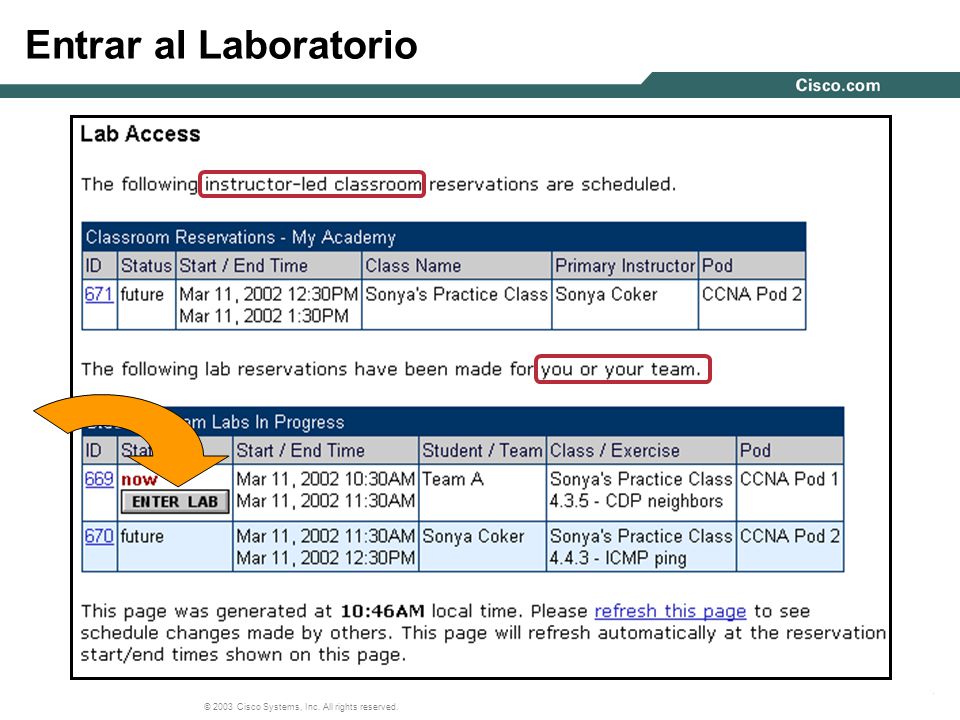The height and width of the screenshot is (720, 960).
Task: Click 'future' status in reservation 671 row
Action: click(142, 294)
